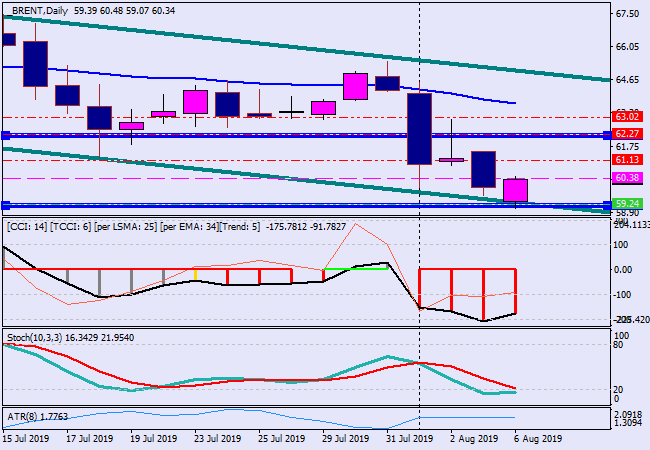Click the magenta 60.38 current price tag
The height and width of the screenshot is (450, 650).
point(627,178)
